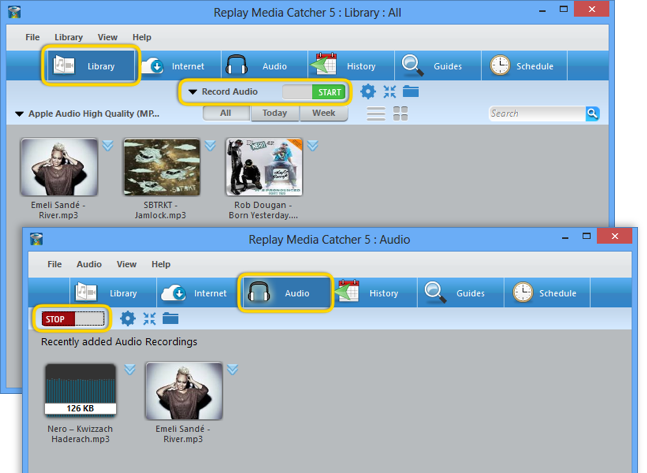The height and width of the screenshot is (473, 647).
Task: Select Emeli Sandé River thumbnail in Audio window
Action: point(184,391)
